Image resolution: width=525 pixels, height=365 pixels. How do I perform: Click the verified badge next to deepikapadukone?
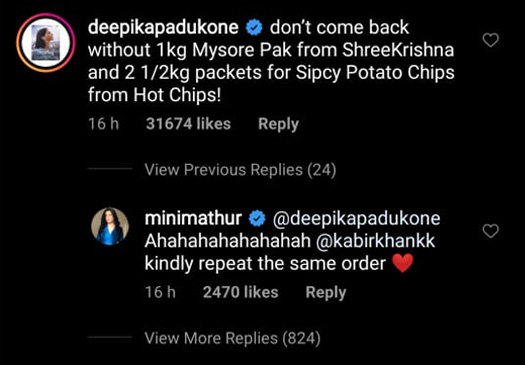coord(254,28)
